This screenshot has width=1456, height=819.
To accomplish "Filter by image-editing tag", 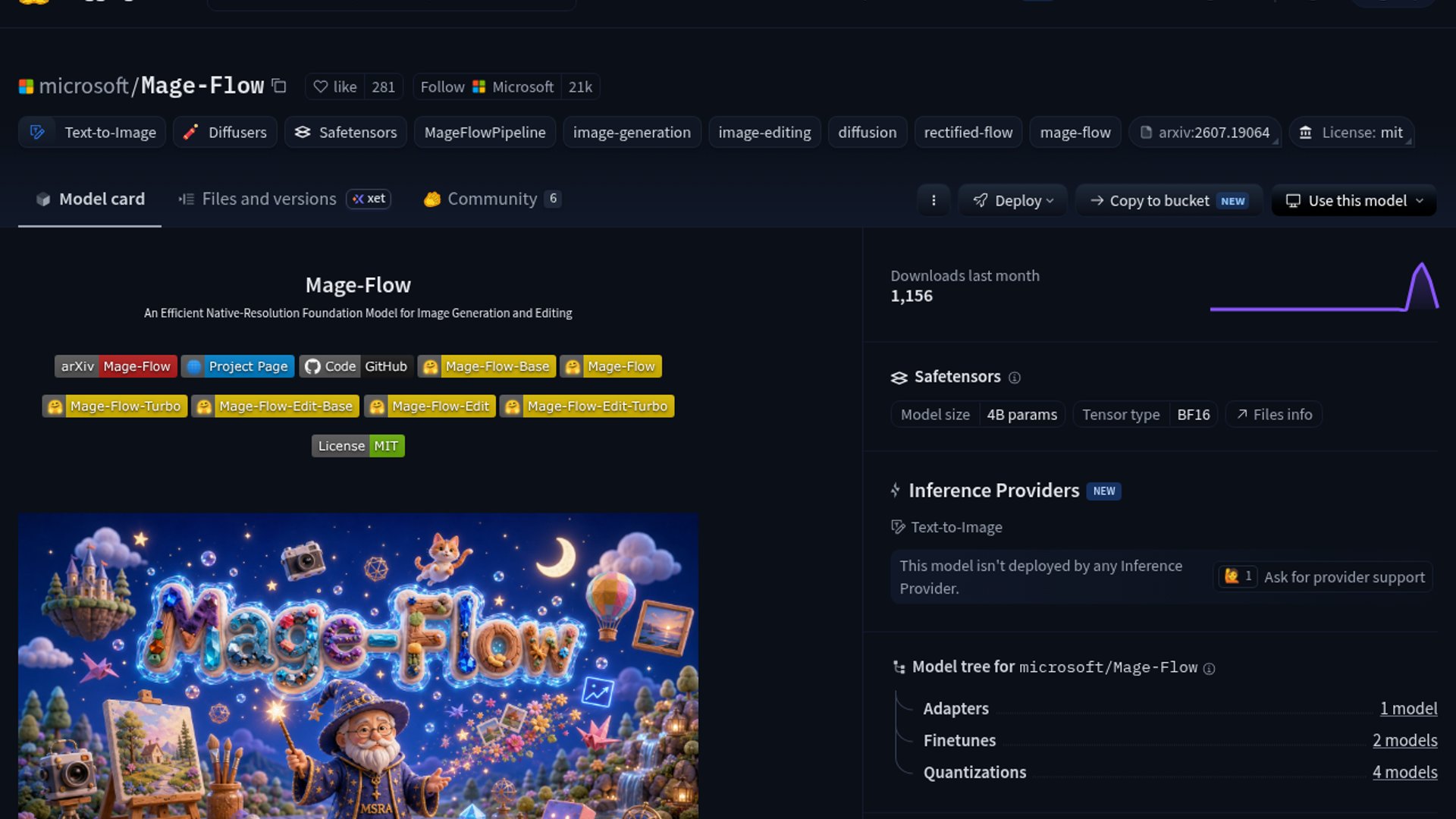I will pos(764,132).
